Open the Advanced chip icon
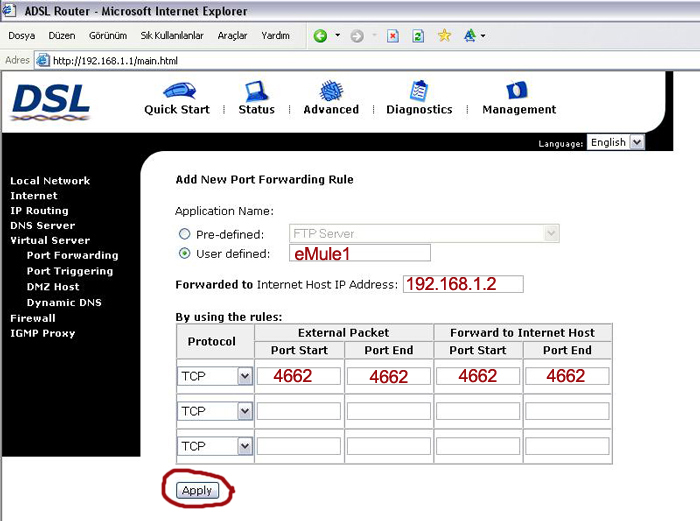Screen dimensions: 700x521 tap(331, 91)
